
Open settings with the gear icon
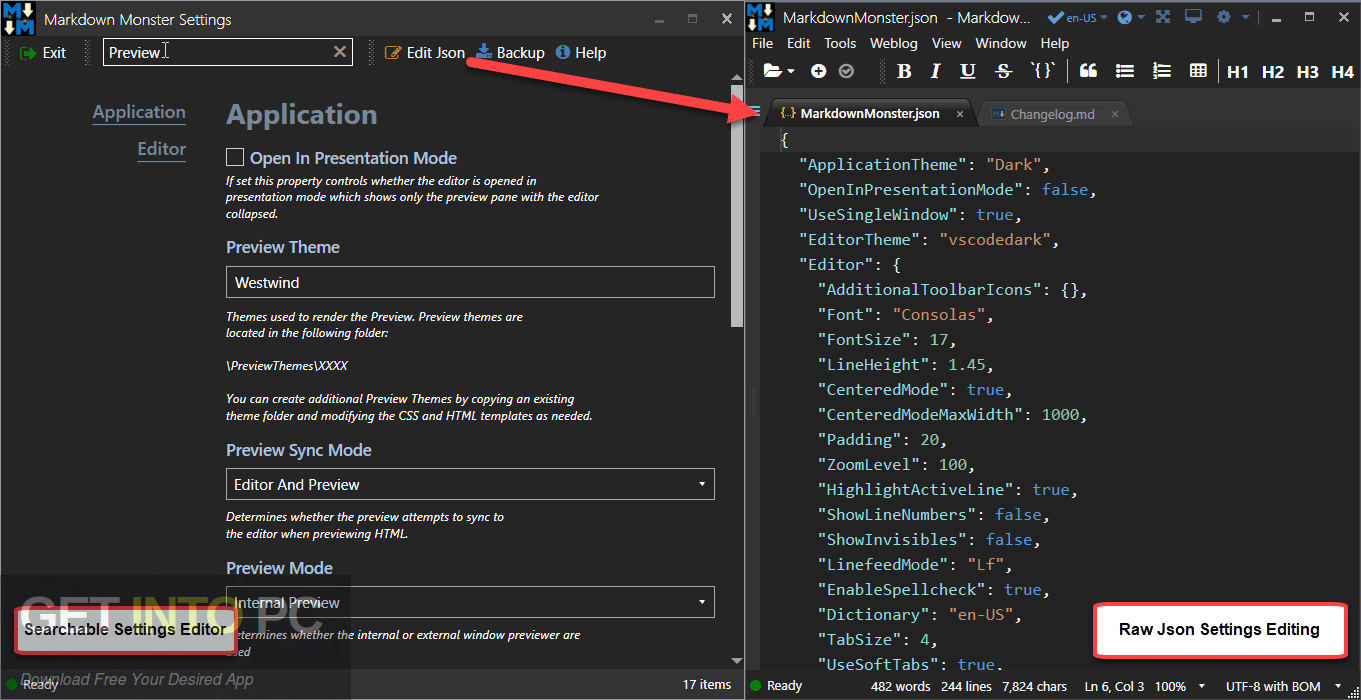click(x=1225, y=17)
